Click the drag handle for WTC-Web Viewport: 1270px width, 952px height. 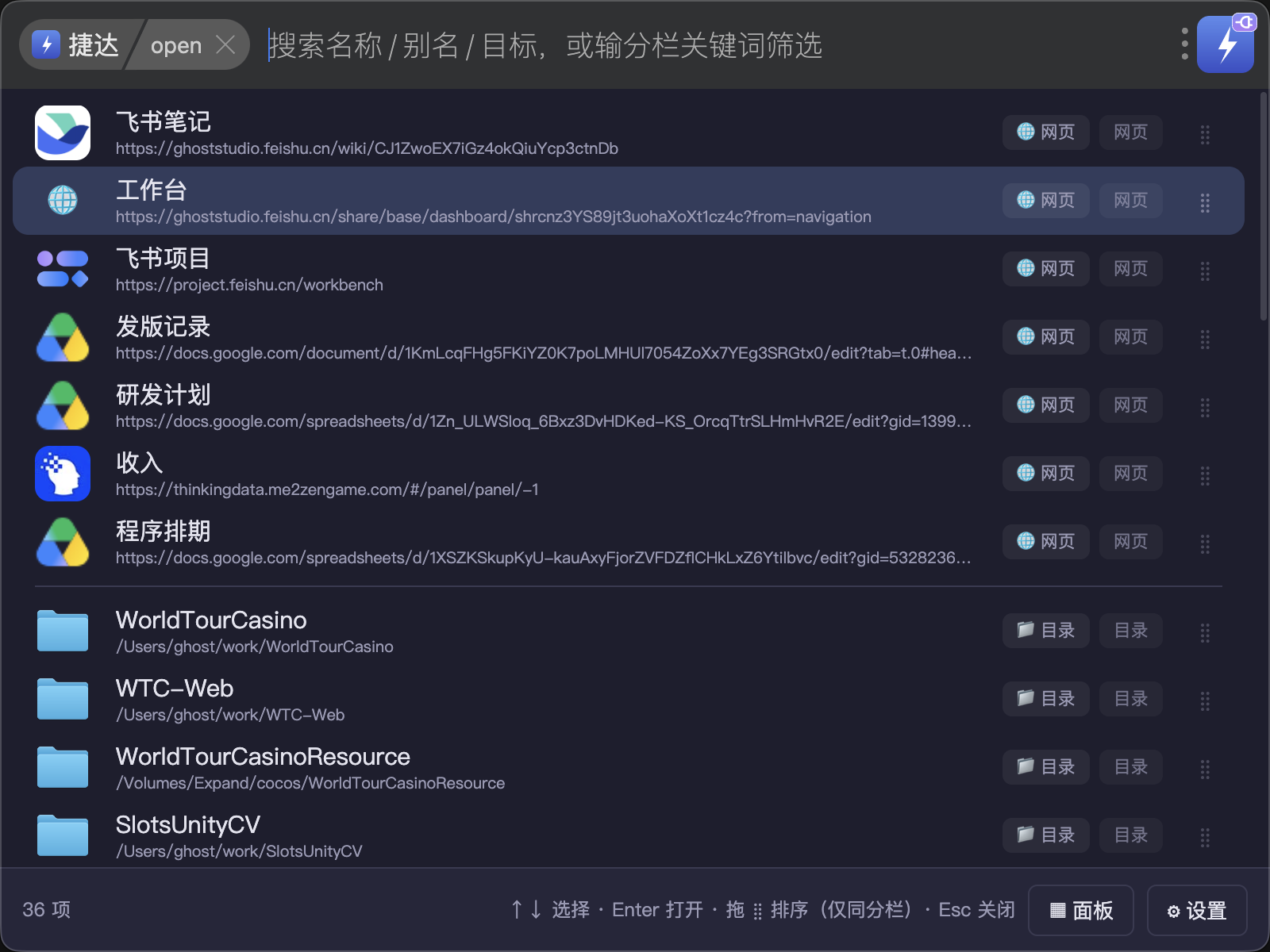point(1205,701)
